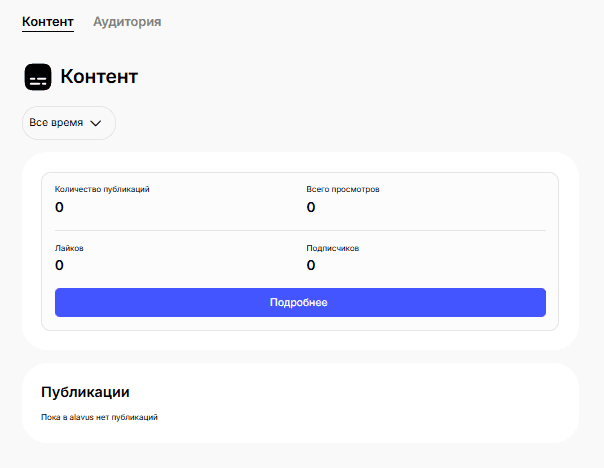The width and height of the screenshot is (604, 468).
Task: Click the divider line between the statistics rows
Action: click(300, 230)
